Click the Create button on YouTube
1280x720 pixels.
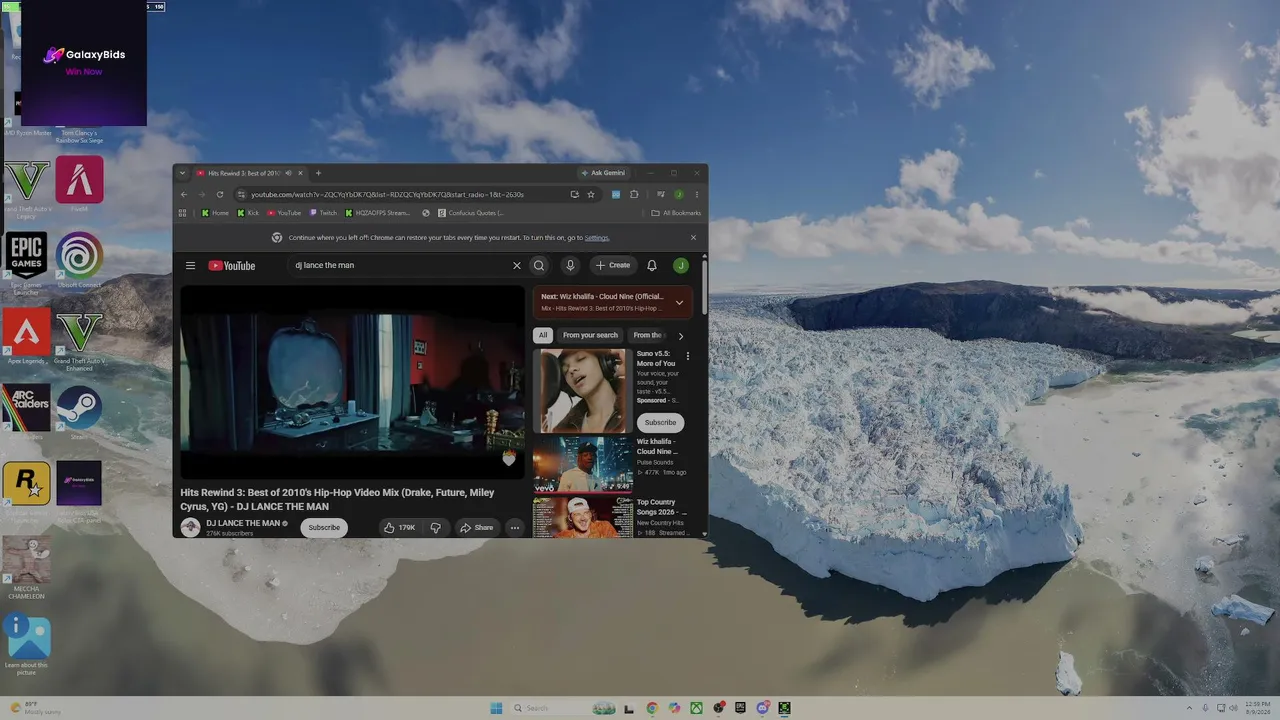[x=613, y=265]
